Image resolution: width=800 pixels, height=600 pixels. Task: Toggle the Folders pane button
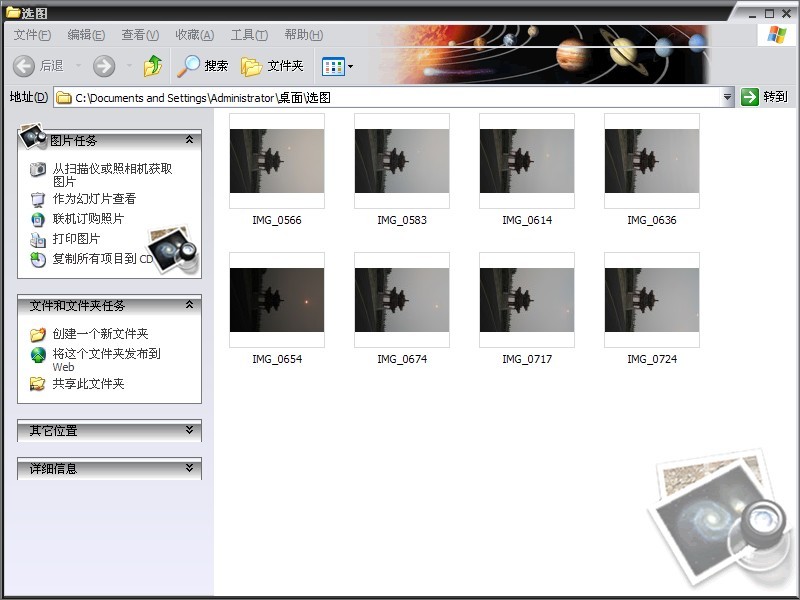click(272, 66)
